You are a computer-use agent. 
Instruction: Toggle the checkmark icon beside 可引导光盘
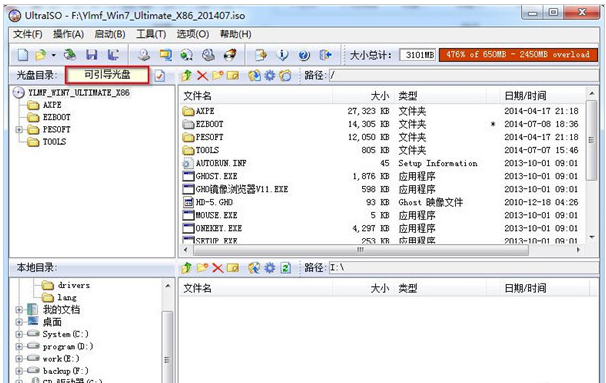(160, 75)
